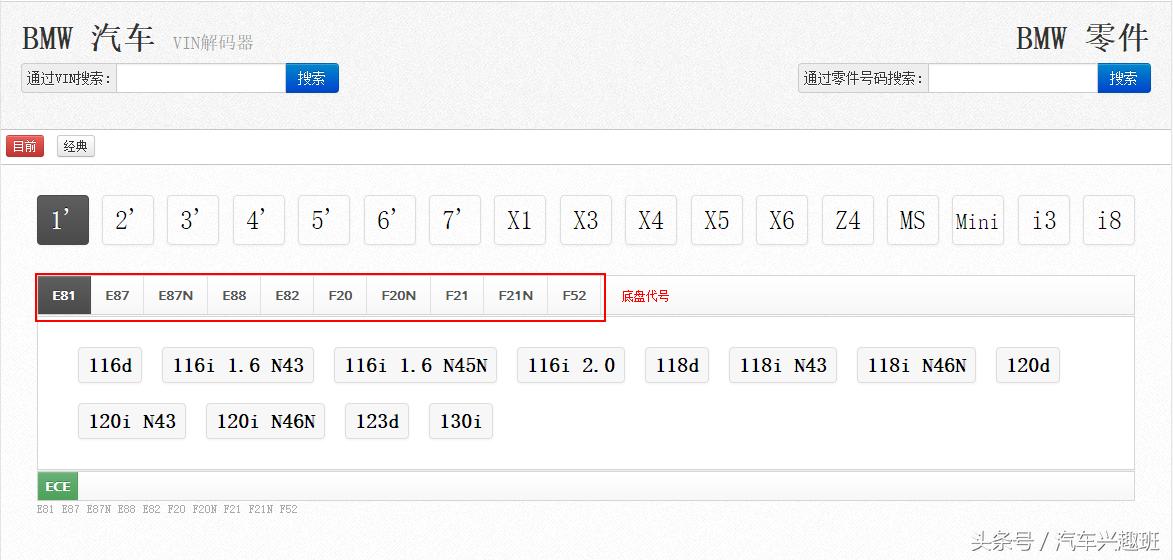Image resolution: width=1173 pixels, height=560 pixels.
Task: Choose the X1 model tile
Action: [x=520, y=221]
